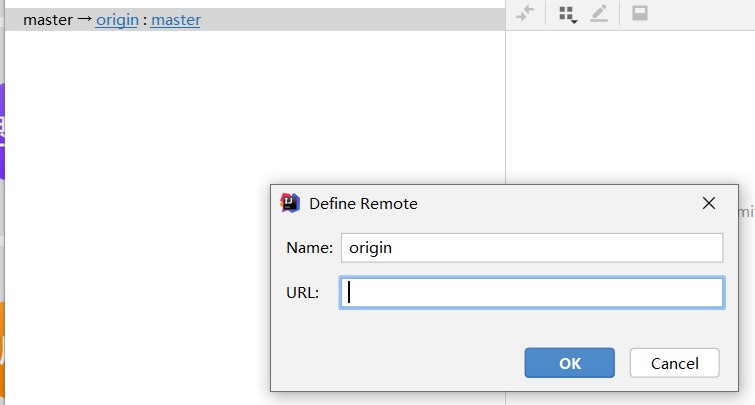Click the Define Remote title bar text
Viewport: 755px width, 405px height.
[x=363, y=203]
